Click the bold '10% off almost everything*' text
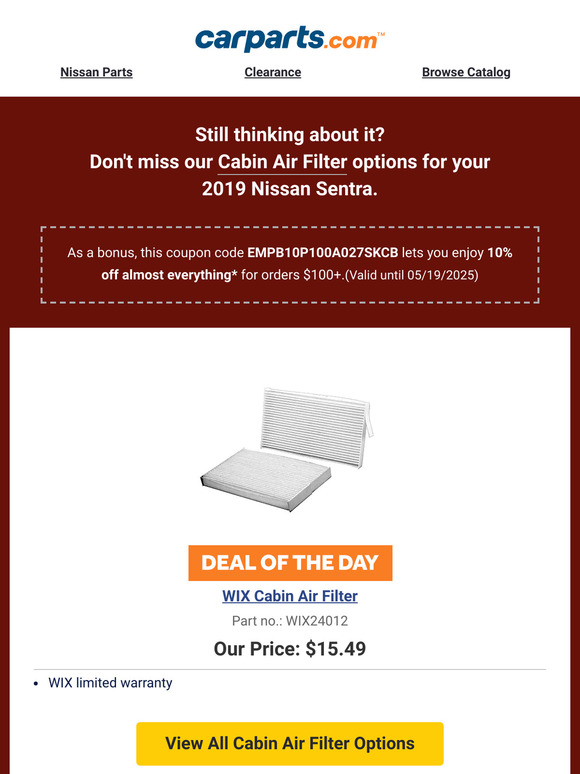Image resolution: width=580 pixels, height=774 pixels. [x=307, y=264]
